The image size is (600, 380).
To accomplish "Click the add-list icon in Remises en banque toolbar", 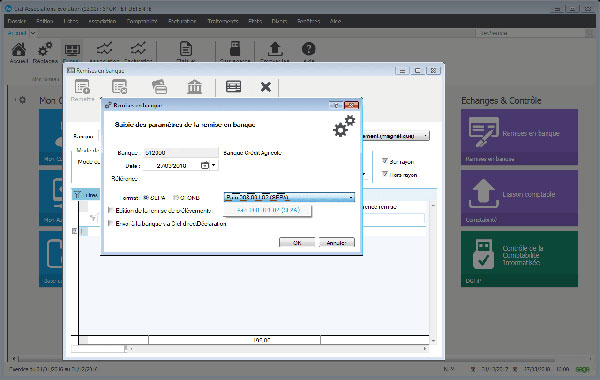I will tap(82, 87).
